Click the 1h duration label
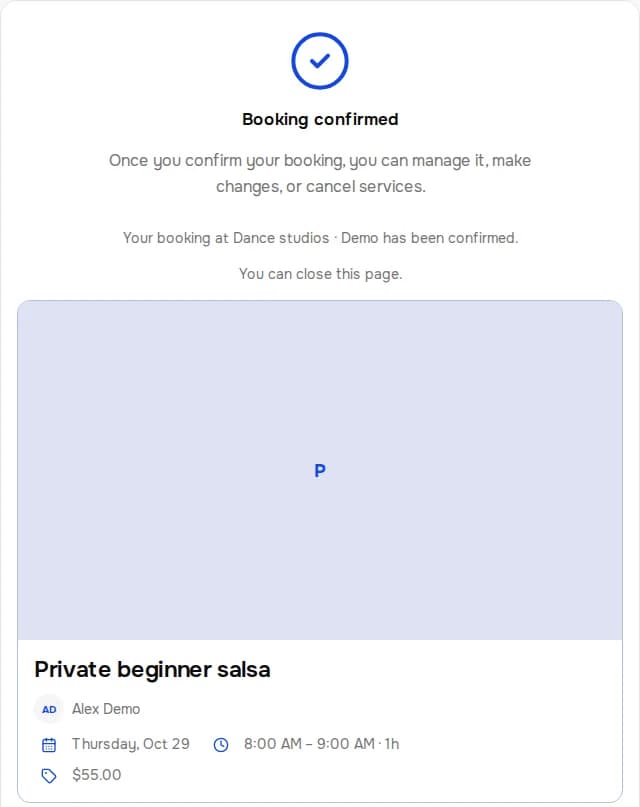The width and height of the screenshot is (640, 807). pos(392,744)
